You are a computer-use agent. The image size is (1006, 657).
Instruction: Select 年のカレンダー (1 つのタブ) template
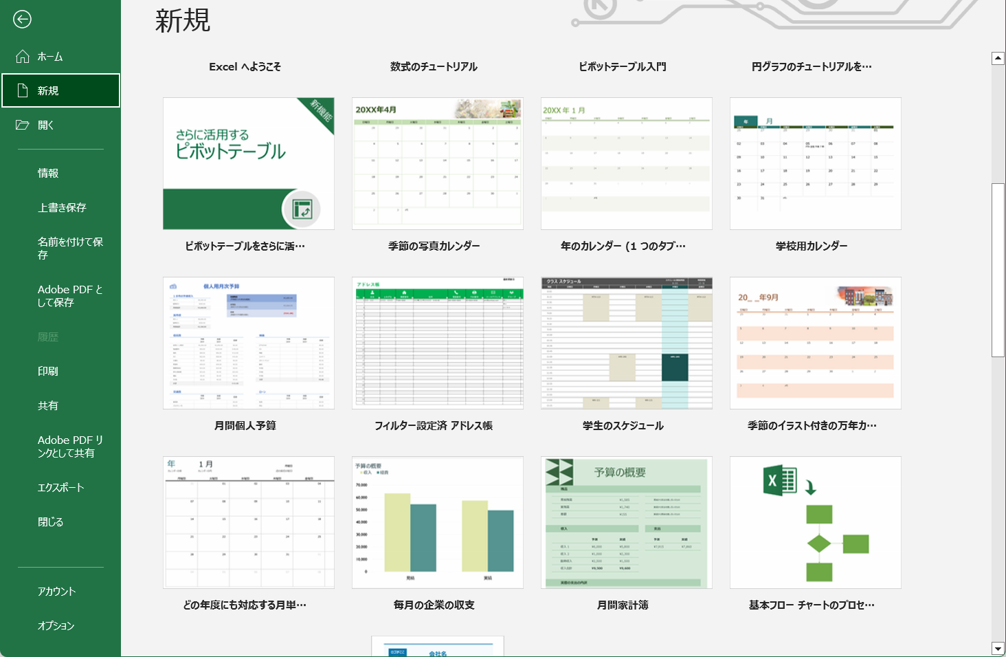[626, 164]
